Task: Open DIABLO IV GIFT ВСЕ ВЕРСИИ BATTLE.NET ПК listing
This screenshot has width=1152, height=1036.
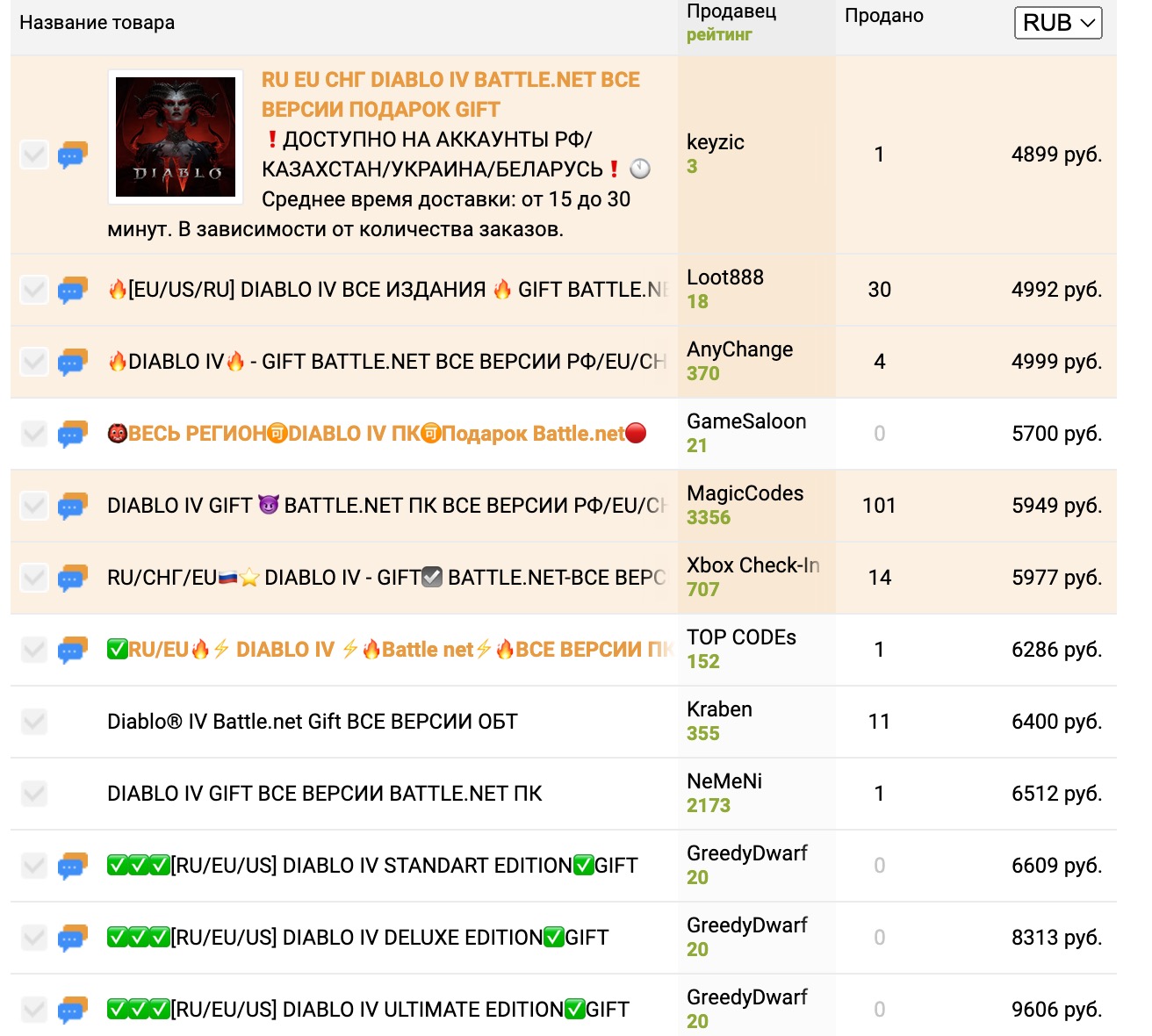Action: [325, 794]
